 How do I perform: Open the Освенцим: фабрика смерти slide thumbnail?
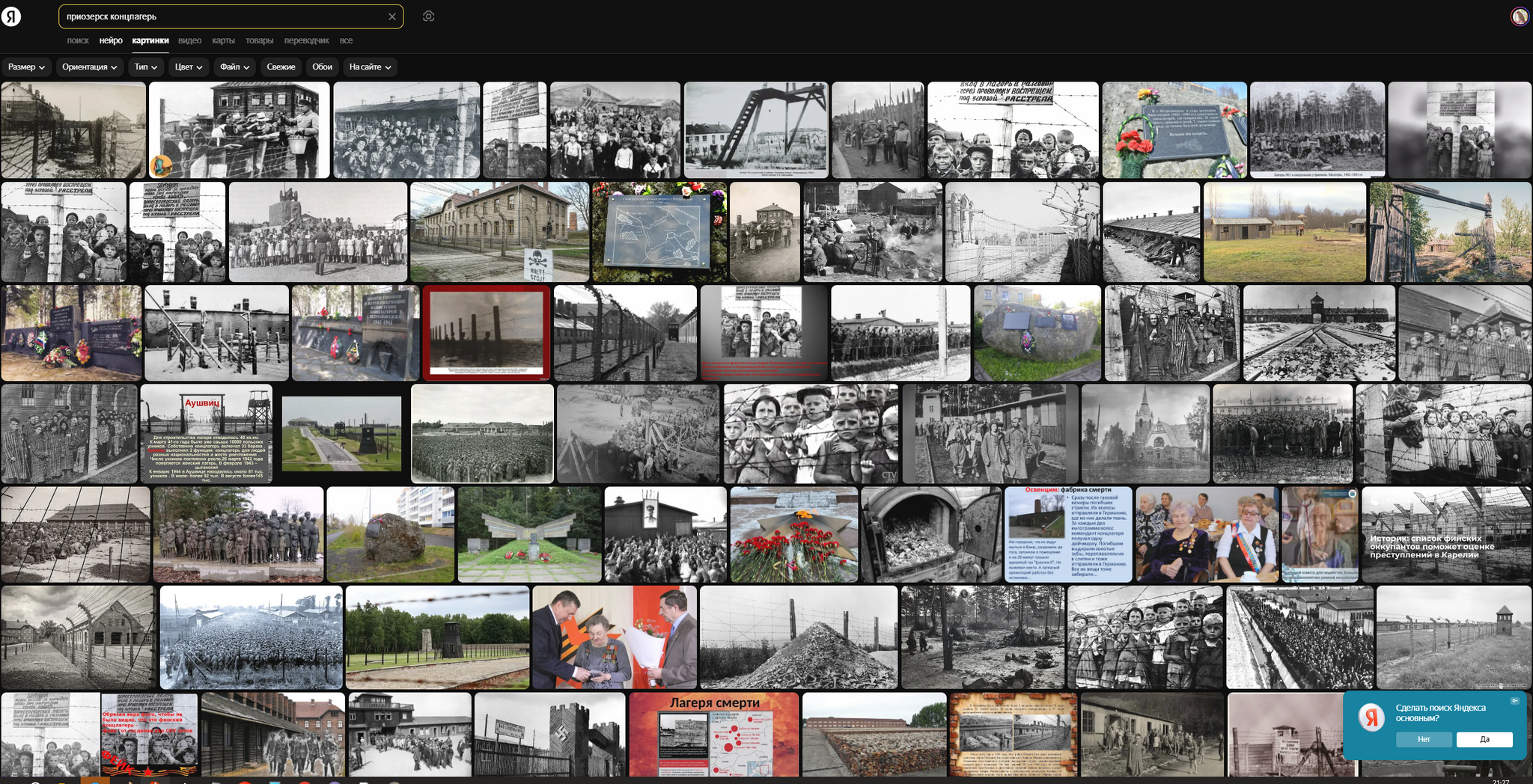pos(1068,534)
